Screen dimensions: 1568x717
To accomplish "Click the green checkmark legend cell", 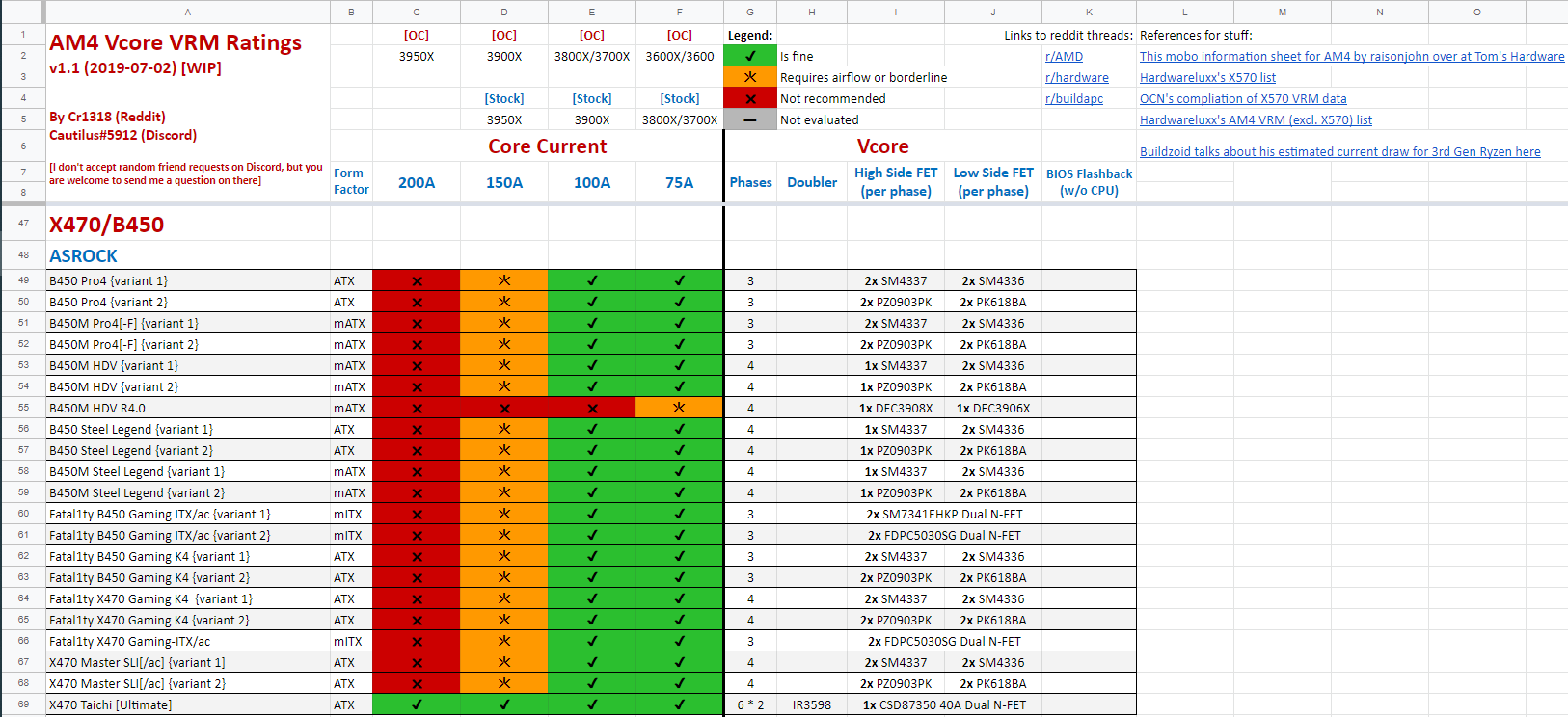I will coord(750,56).
